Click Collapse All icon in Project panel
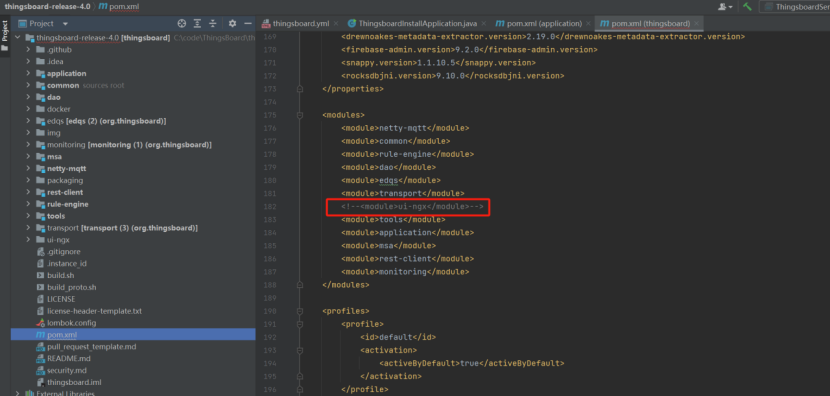830x396 pixels. (212, 23)
